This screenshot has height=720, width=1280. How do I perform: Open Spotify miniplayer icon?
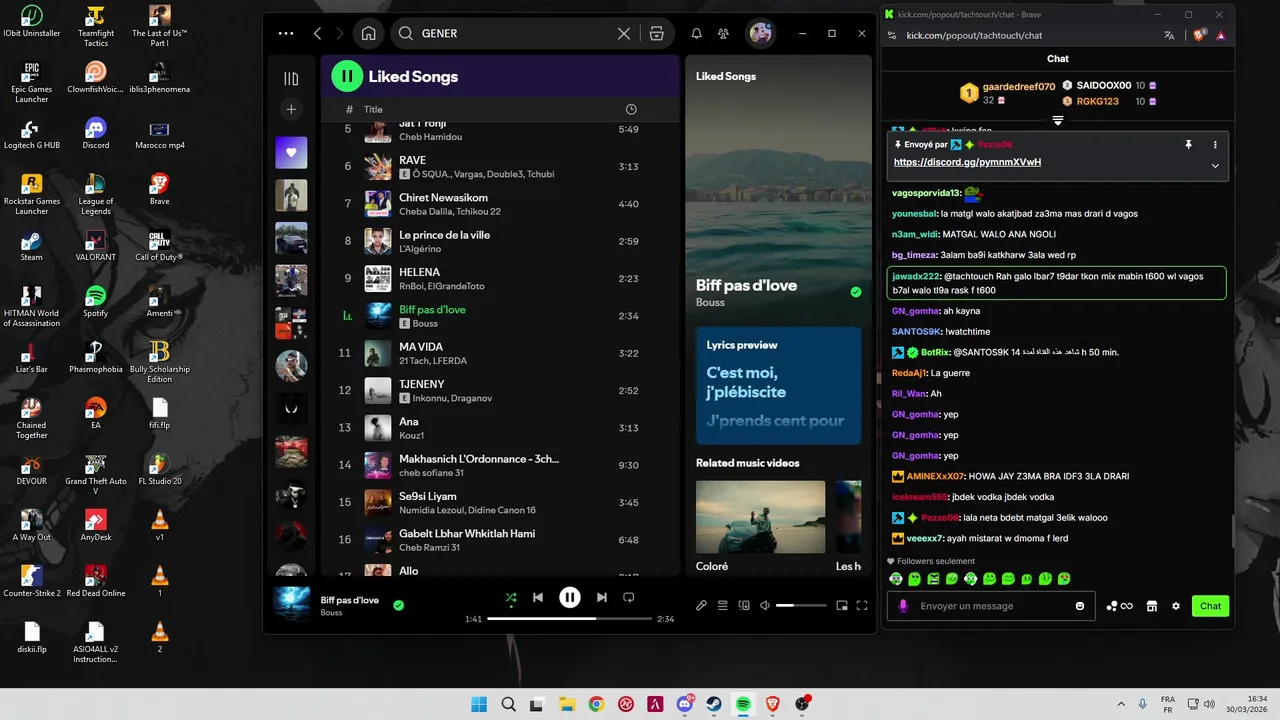[842, 605]
